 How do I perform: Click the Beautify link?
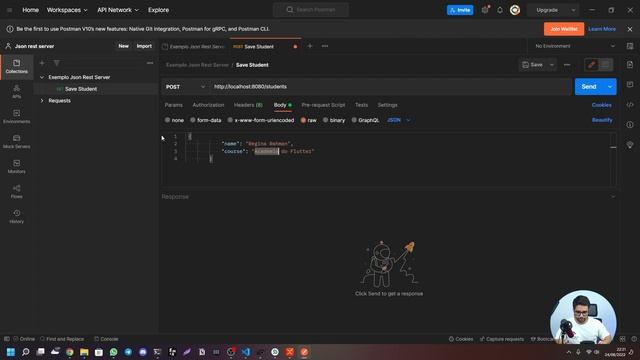[x=602, y=120]
